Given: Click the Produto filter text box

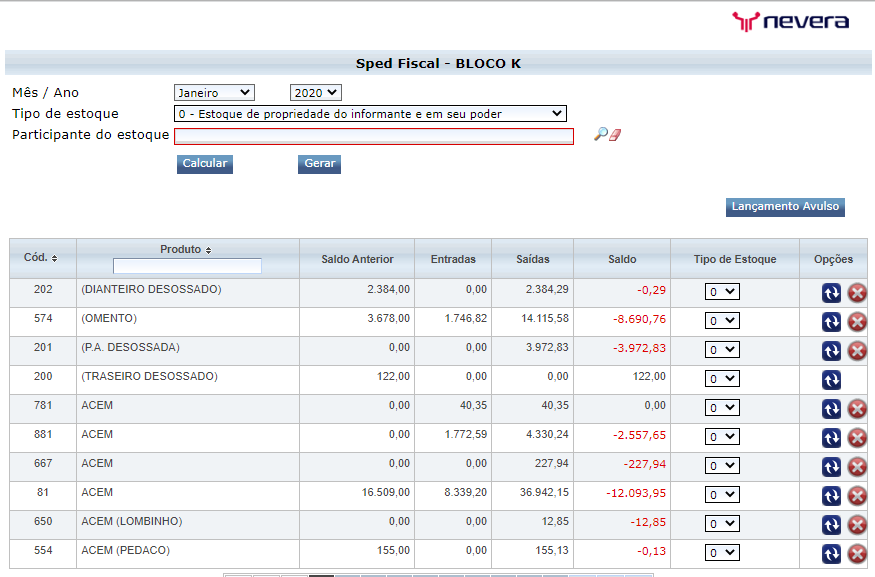Looking at the screenshot, I should coord(187,266).
